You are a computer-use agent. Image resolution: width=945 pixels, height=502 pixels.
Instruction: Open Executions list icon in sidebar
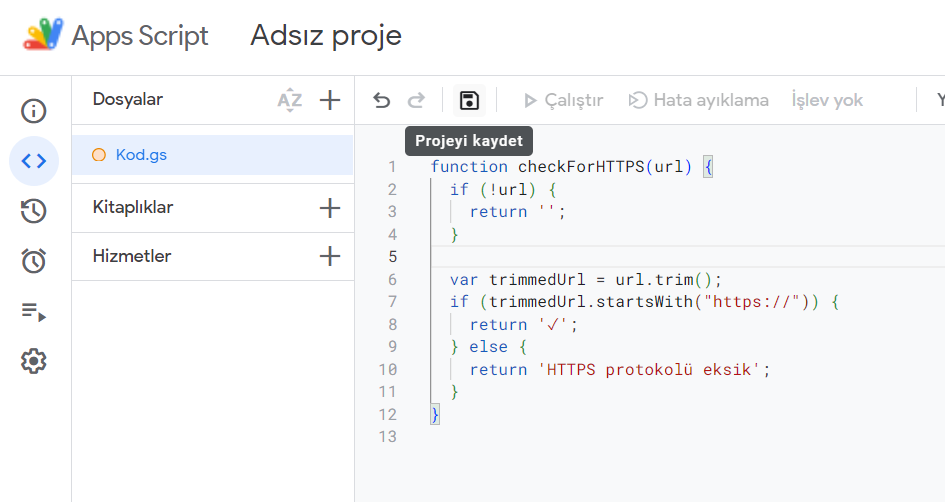point(34,312)
